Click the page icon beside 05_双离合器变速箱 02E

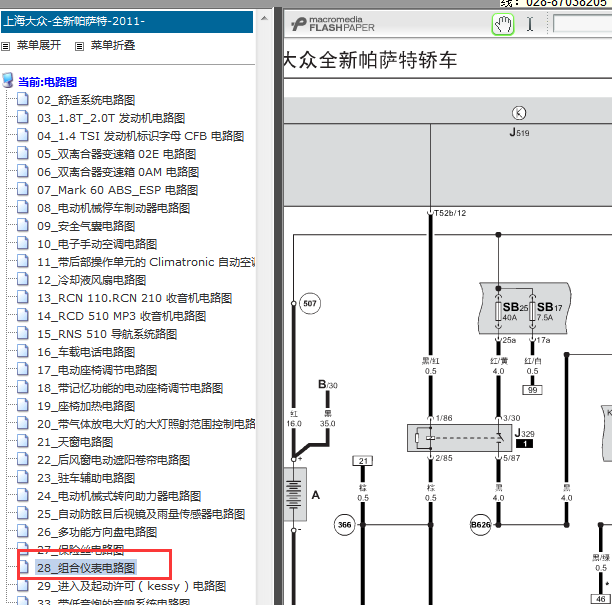tap(23, 153)
